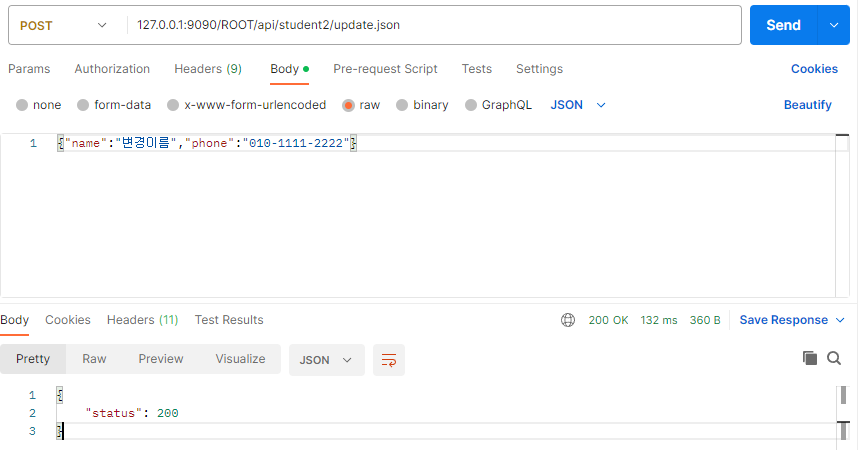Switch to Preview response view
The width and height of the screenshot is (866, 450).
[161, 359]
